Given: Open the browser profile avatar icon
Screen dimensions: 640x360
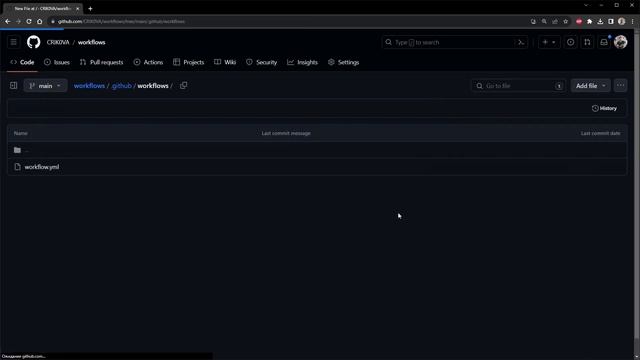Looking at the screenshot, I should tap(621, 21).
